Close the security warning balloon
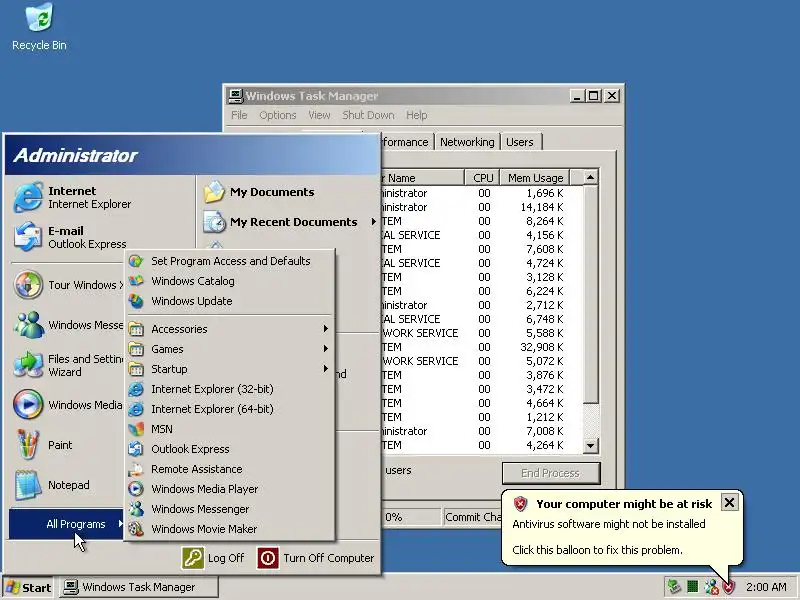The height and width of the screenshot is (600, 800). pyautogui.click(x=730, y=503)
